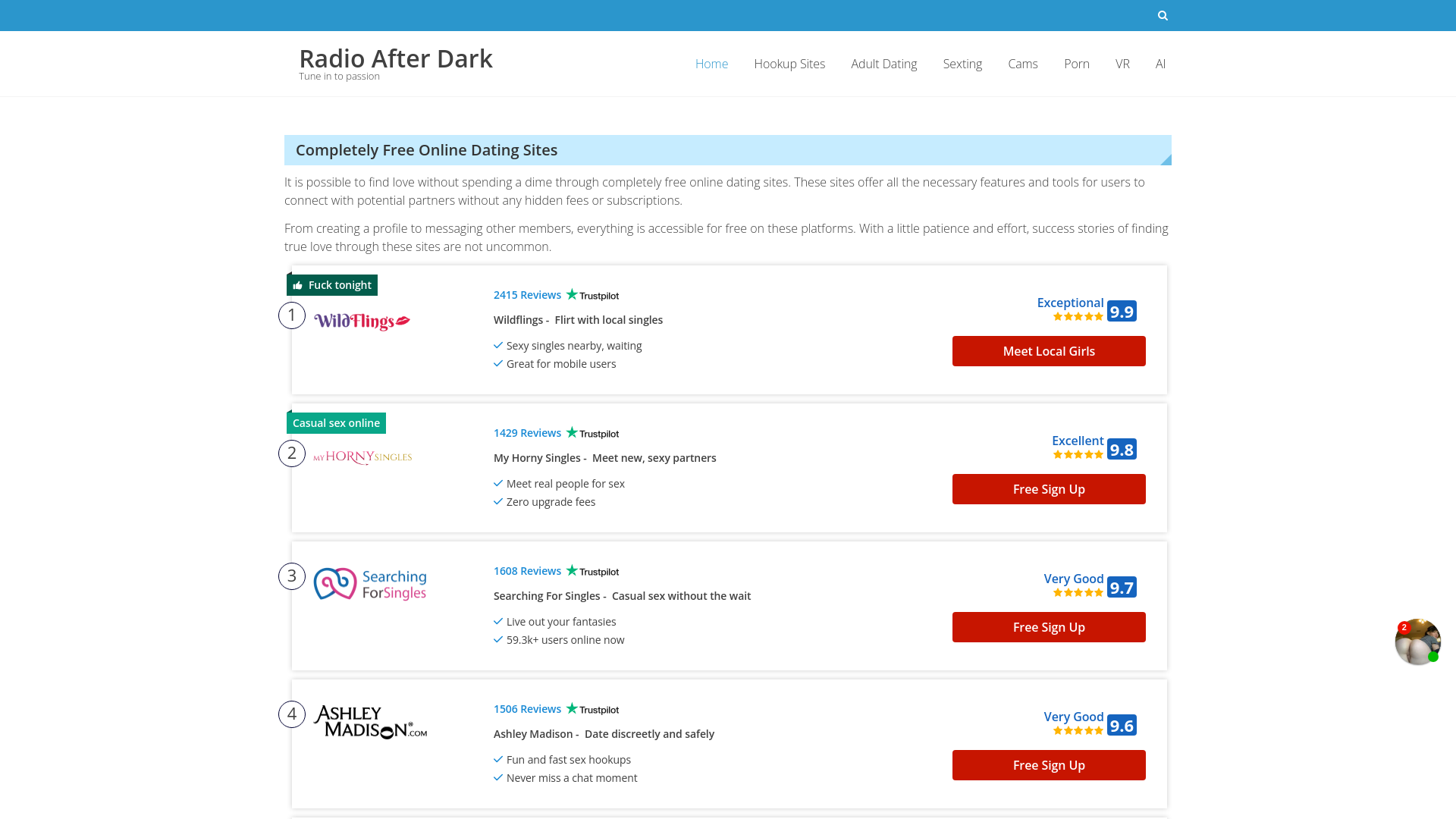The height and width of the screenshot is (819, 1456).
Task: Click the WildFlings logo
Action: click(x=362, y=322)
